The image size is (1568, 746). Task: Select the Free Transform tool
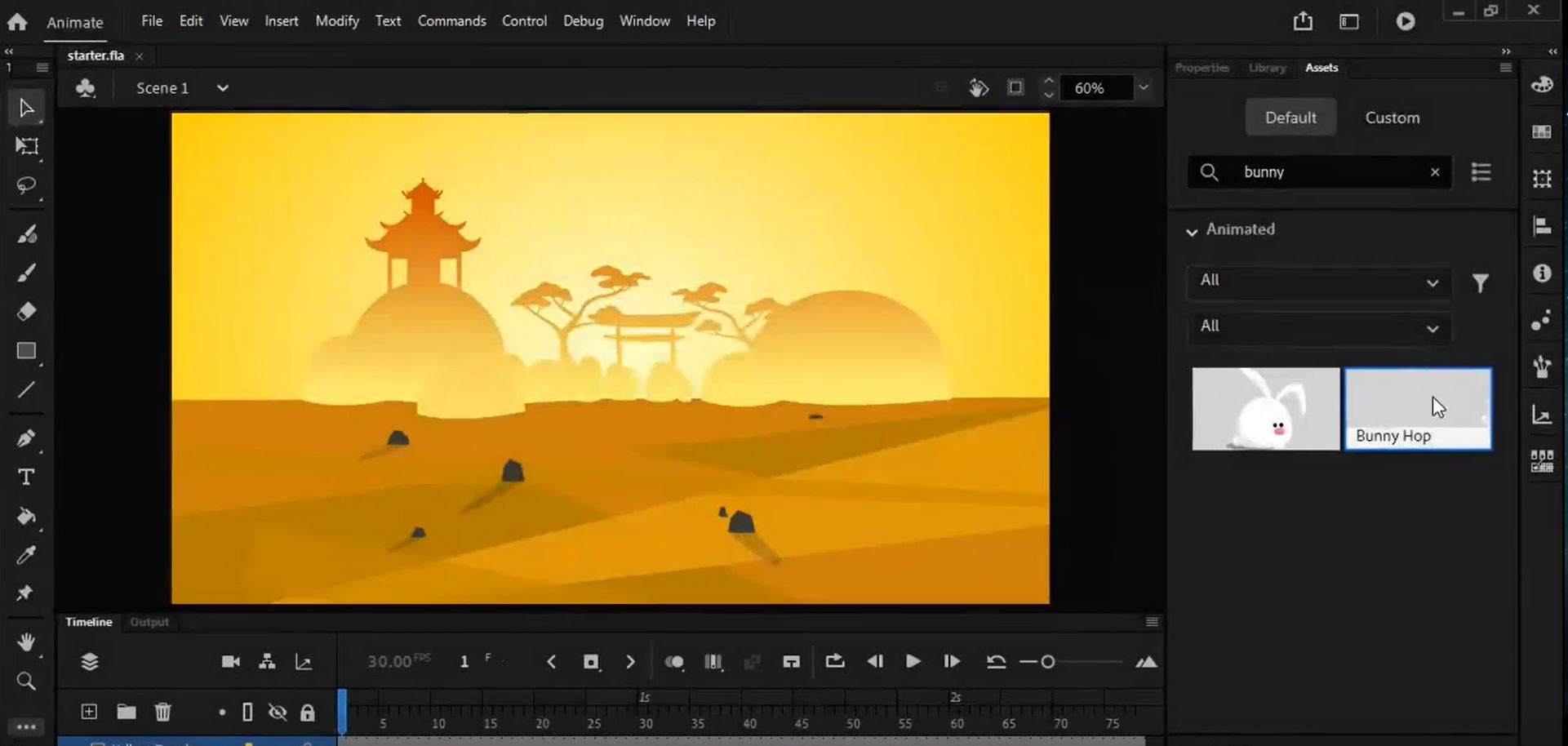26,147
